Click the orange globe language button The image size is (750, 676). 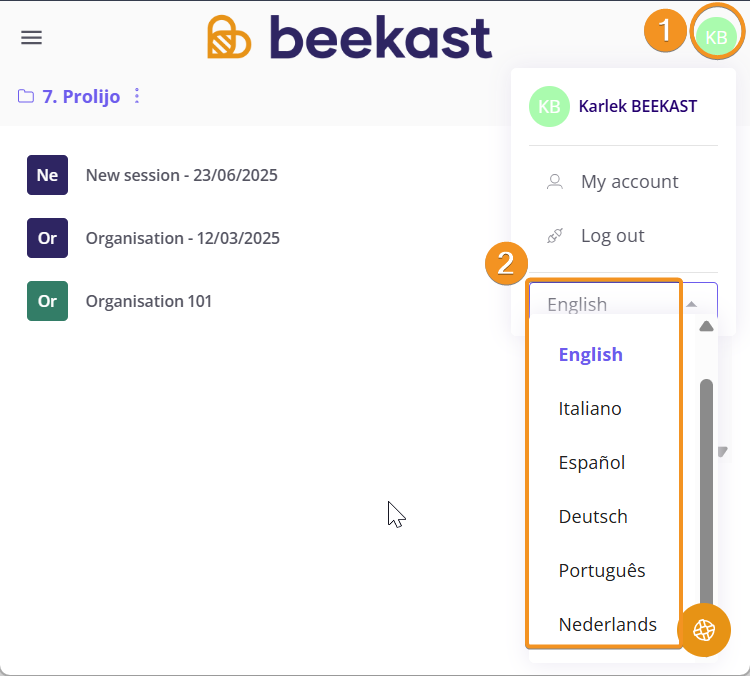(x=704, y=630)
